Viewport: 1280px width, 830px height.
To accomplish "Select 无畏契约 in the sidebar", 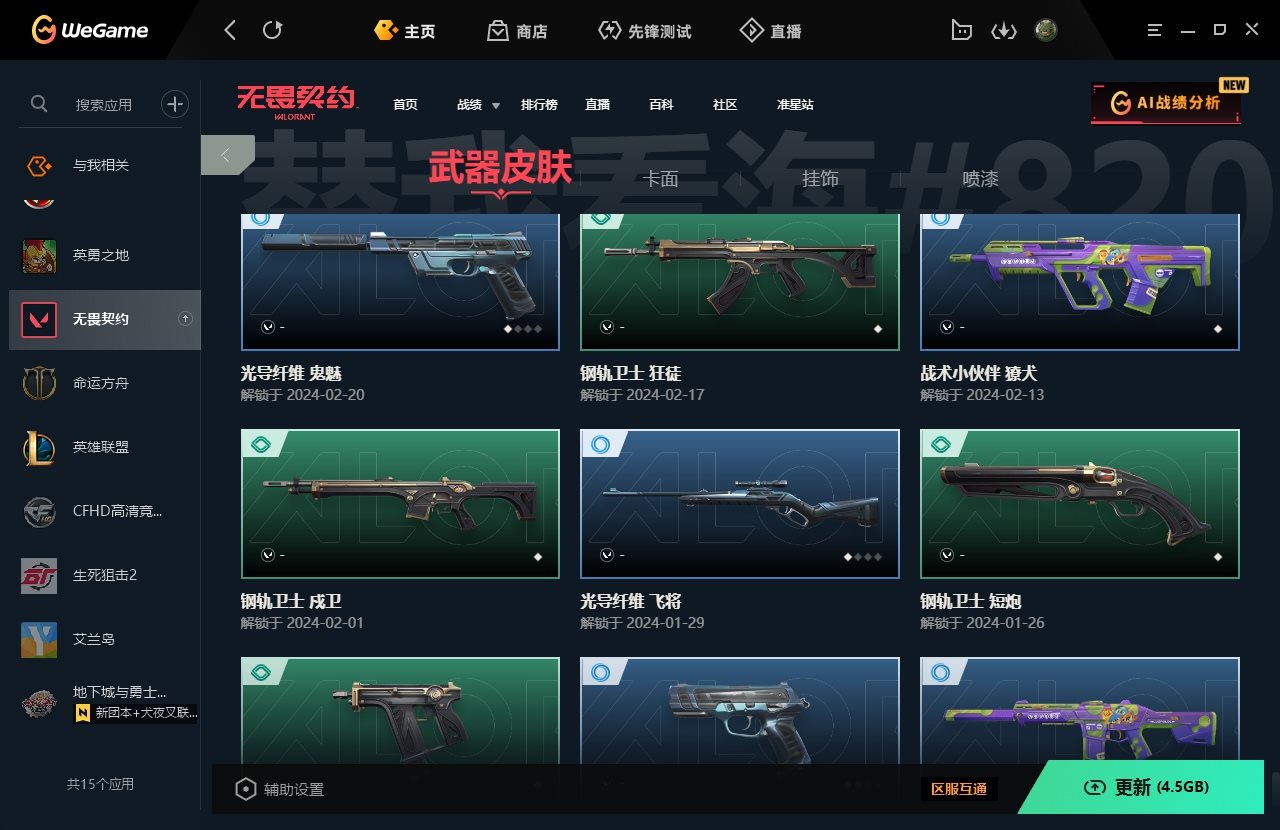I will coord(105,320).
